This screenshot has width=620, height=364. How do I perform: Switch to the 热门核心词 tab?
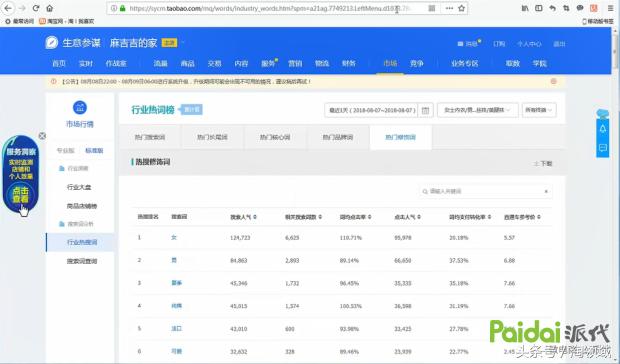[275, 137]
